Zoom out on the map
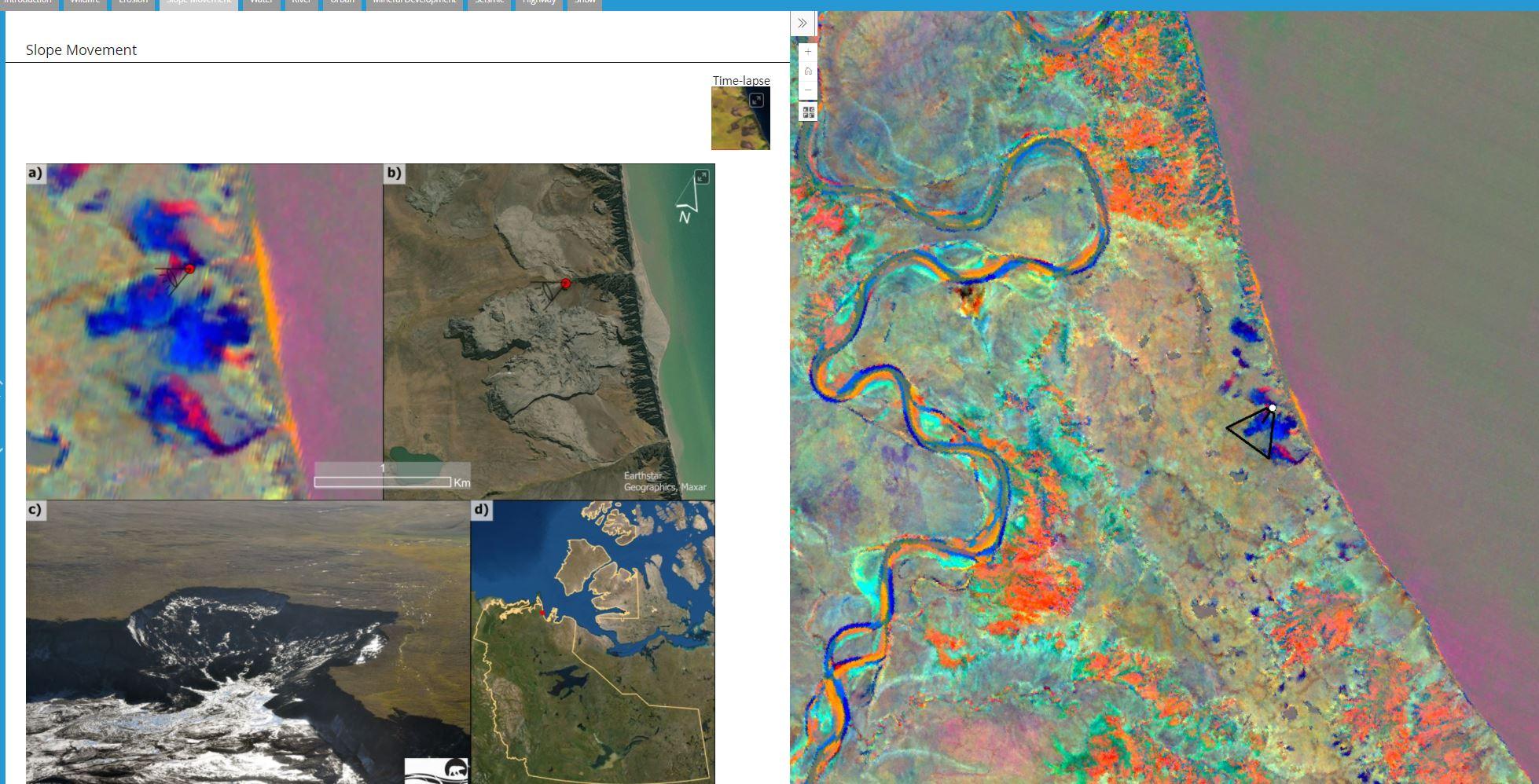Image resolution: width=1539 pixels, height=784 pixels. pyautogui.click(x=808, y=90)
